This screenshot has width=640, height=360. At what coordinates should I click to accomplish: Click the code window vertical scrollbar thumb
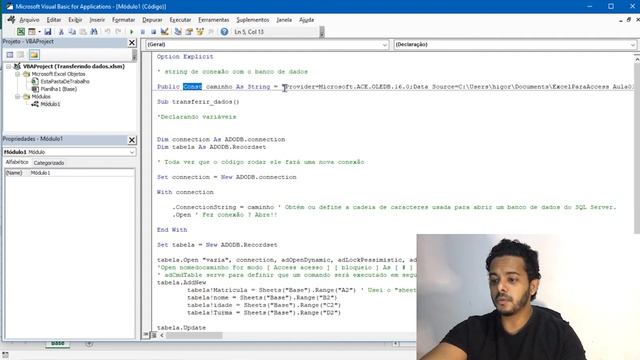coord(636,148)
